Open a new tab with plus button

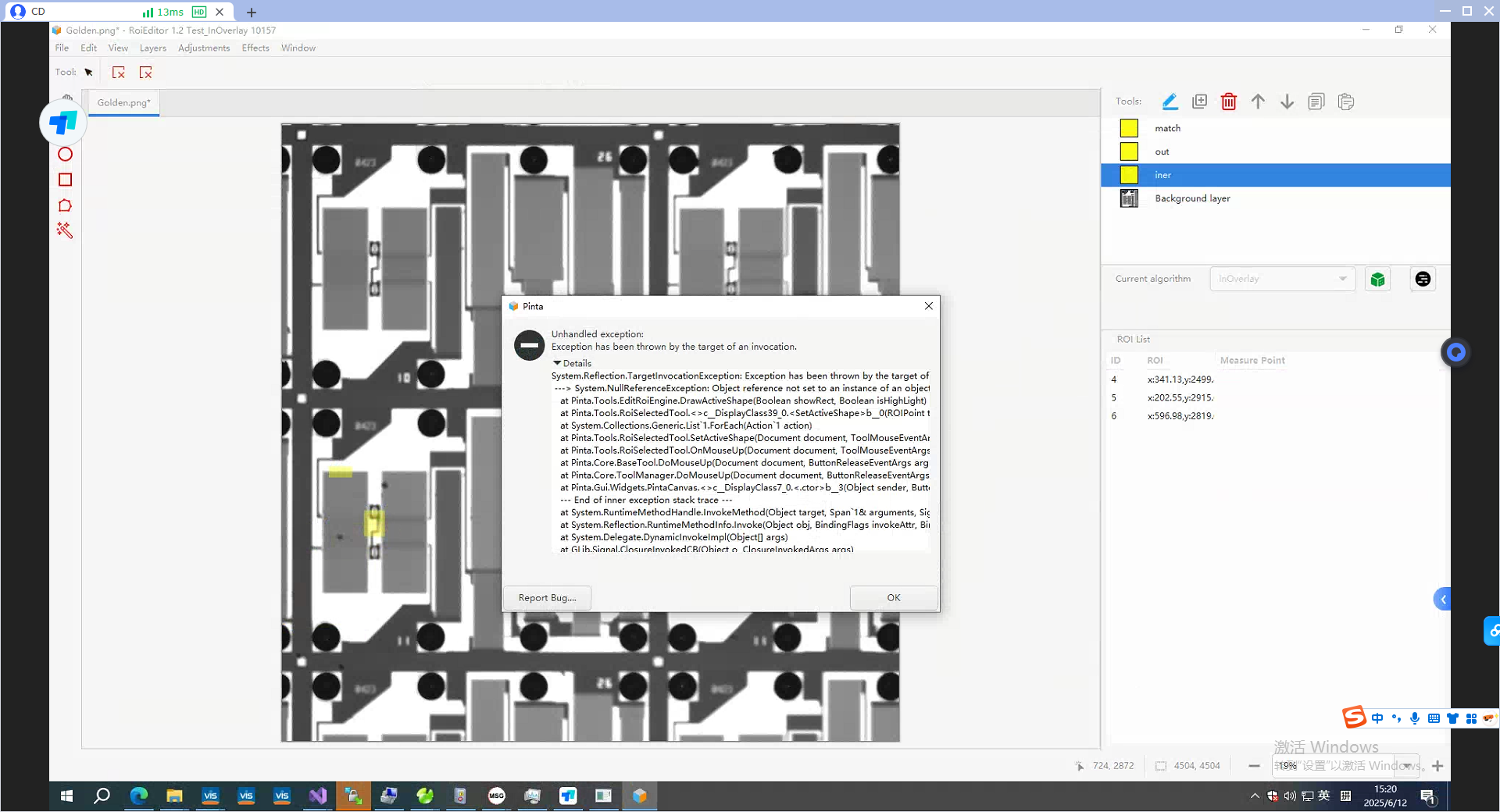[x=251, y=12]
